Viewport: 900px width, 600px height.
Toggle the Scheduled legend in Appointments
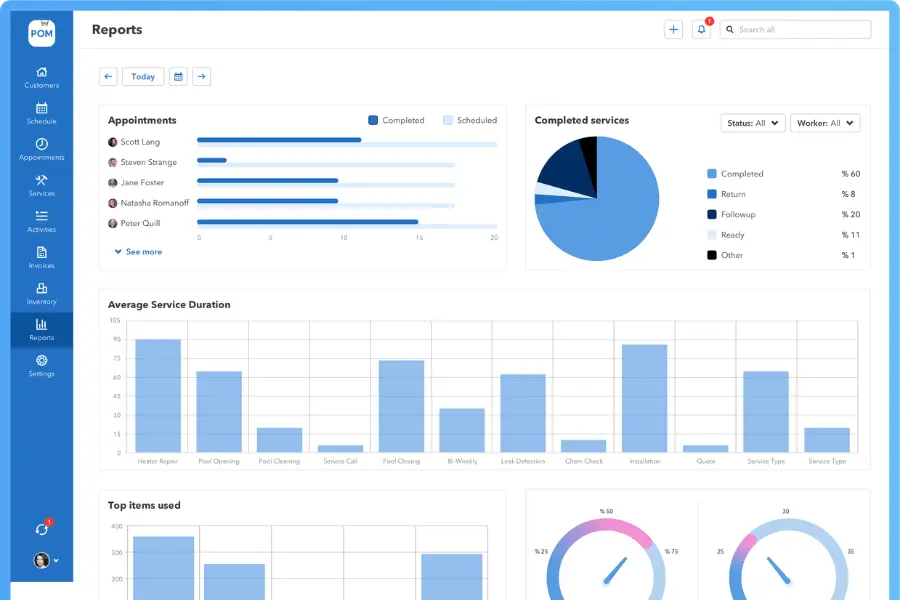[x=470, y=120]
